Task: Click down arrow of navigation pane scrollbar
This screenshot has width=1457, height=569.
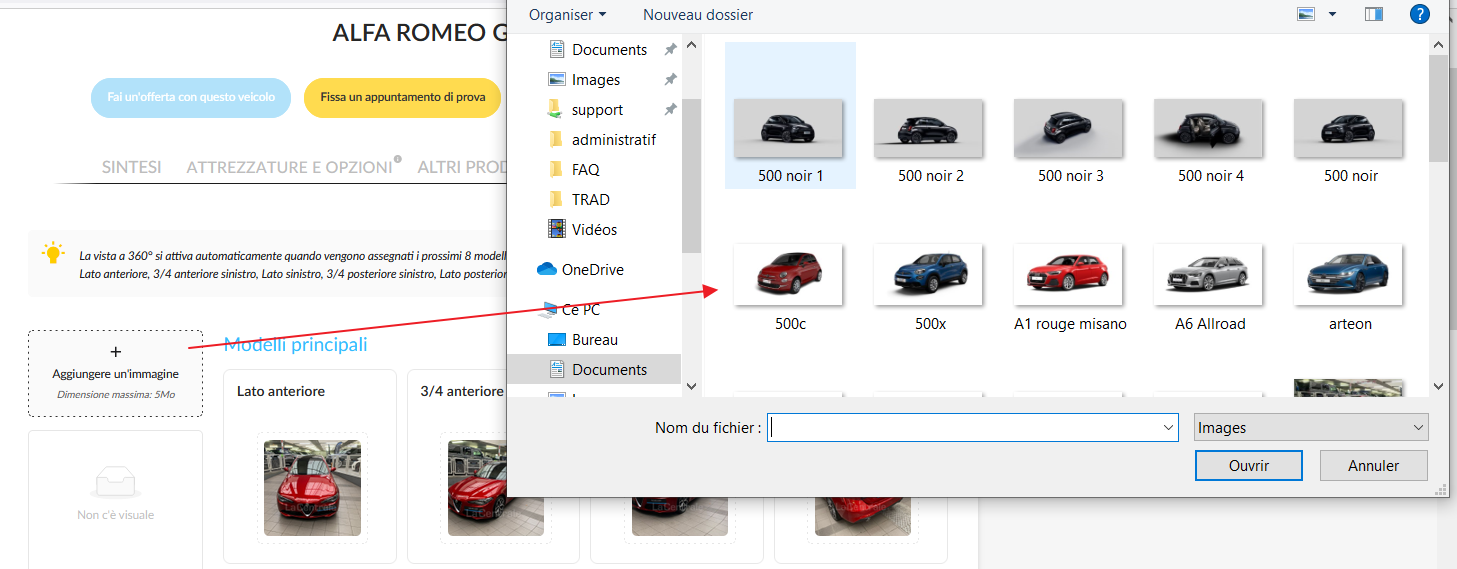Action: (691, 385)
